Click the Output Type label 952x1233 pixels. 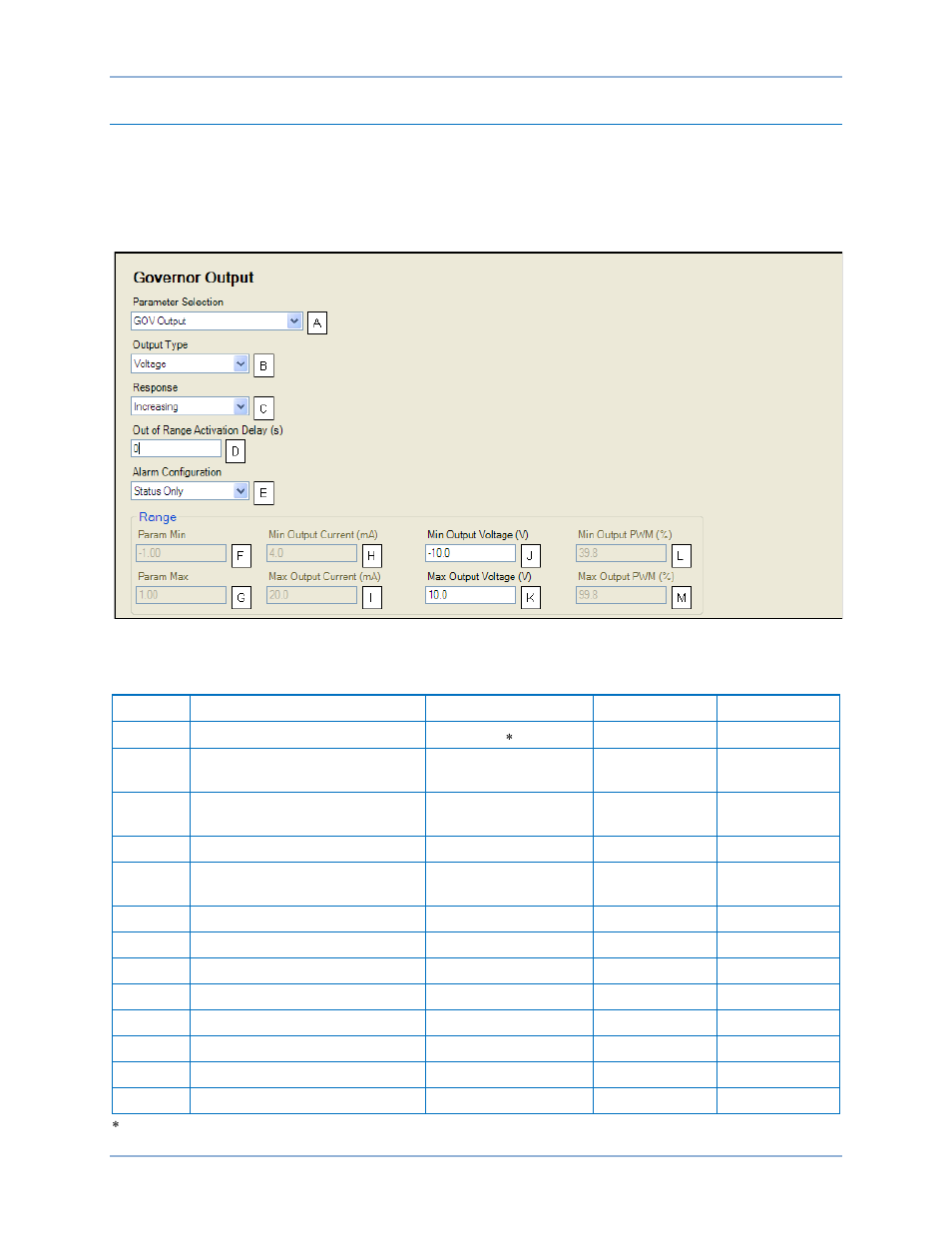(160, 344)
